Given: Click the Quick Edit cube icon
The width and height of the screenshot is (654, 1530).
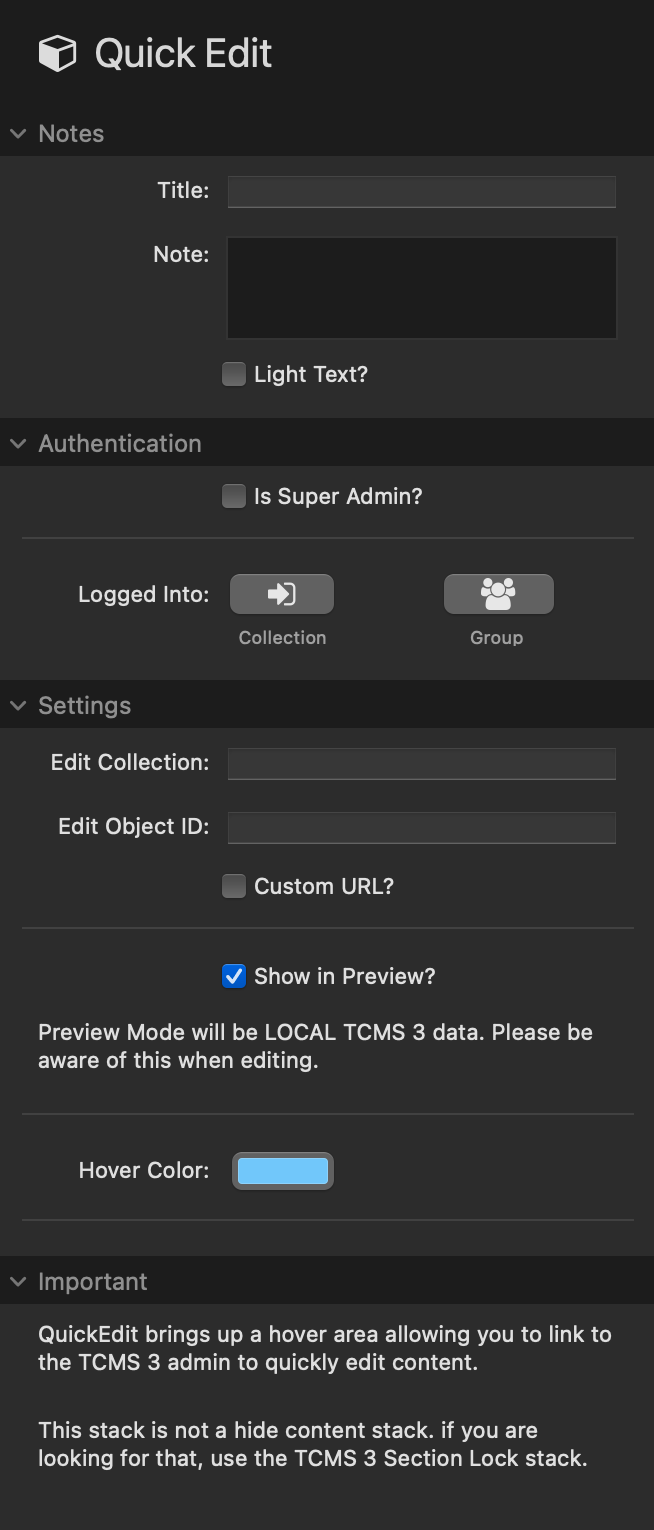Looking at the screenshot, I should (x=57, y=53).
